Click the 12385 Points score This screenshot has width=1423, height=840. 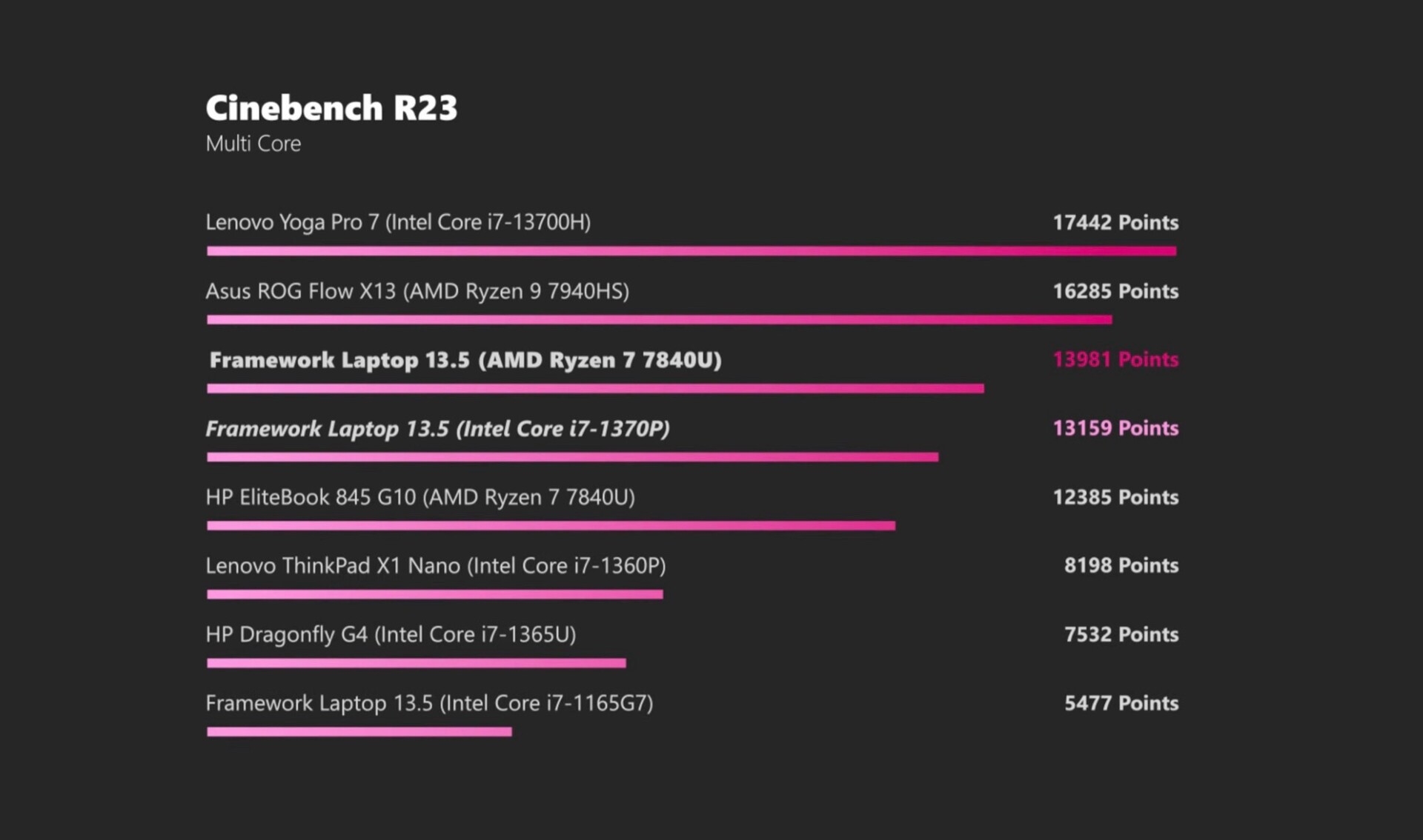pos(1115,497)
